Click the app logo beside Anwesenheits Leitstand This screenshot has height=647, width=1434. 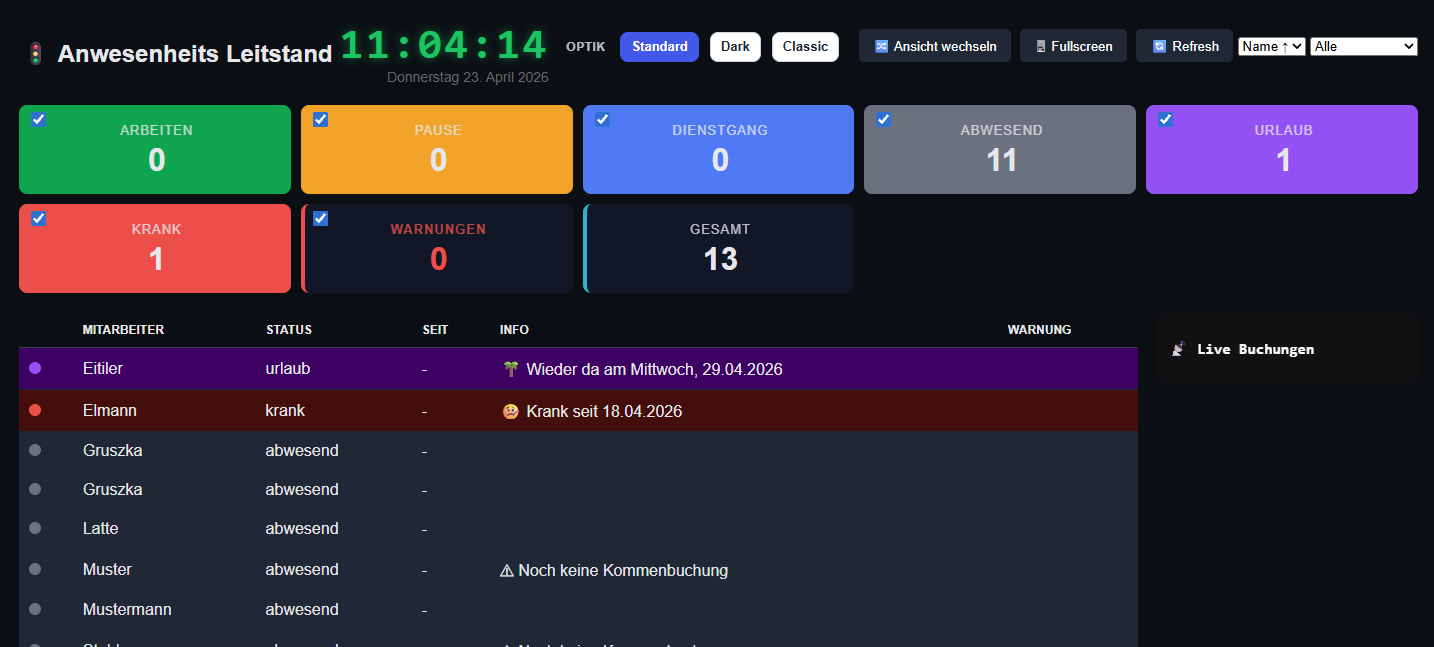click(x=35, y=53)
